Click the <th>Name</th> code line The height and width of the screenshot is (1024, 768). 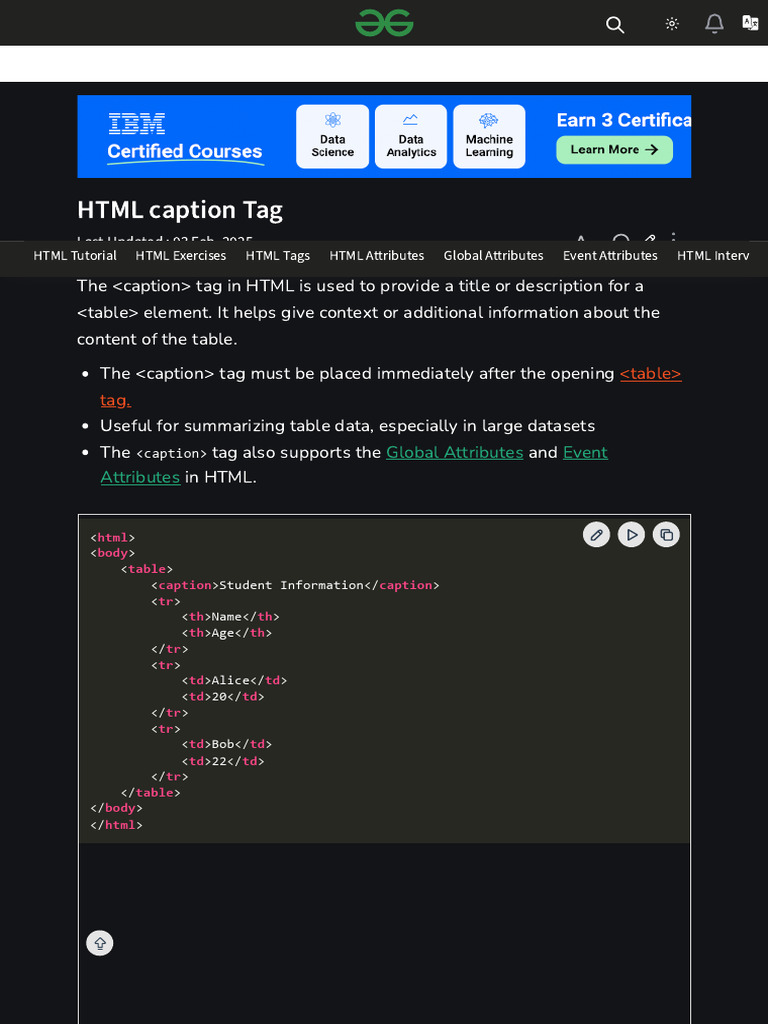(x=231, y=616)
